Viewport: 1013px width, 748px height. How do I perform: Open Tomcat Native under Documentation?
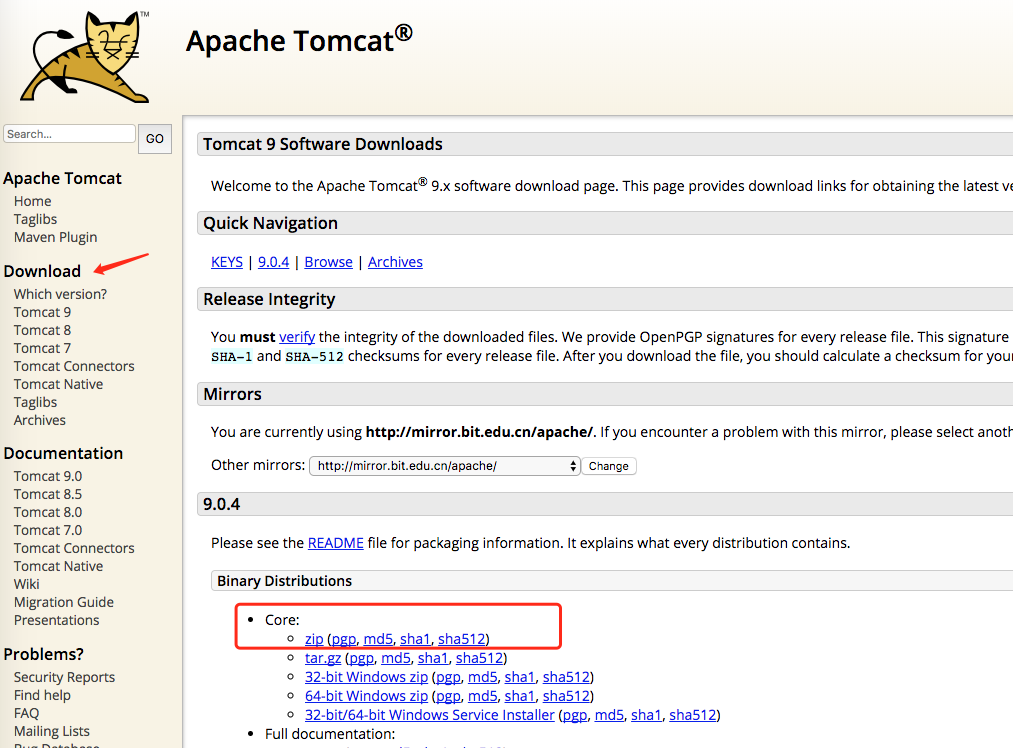(x=58, y=566)
